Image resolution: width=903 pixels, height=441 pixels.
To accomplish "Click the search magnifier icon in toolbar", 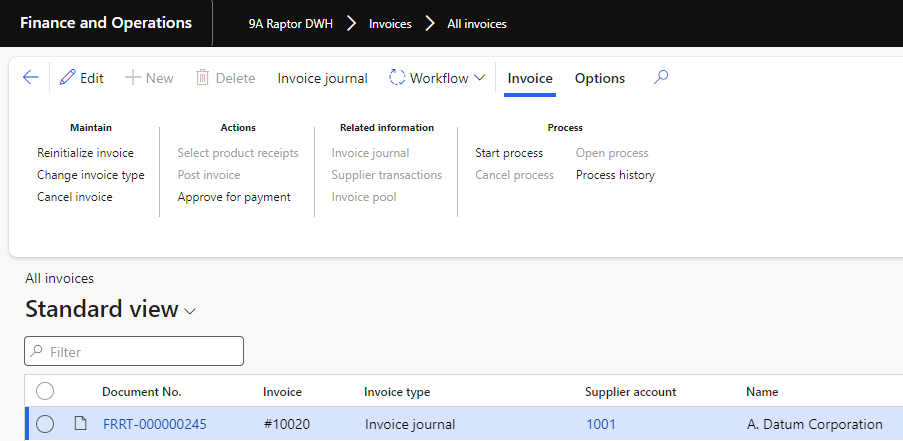I will click(660, 78).
